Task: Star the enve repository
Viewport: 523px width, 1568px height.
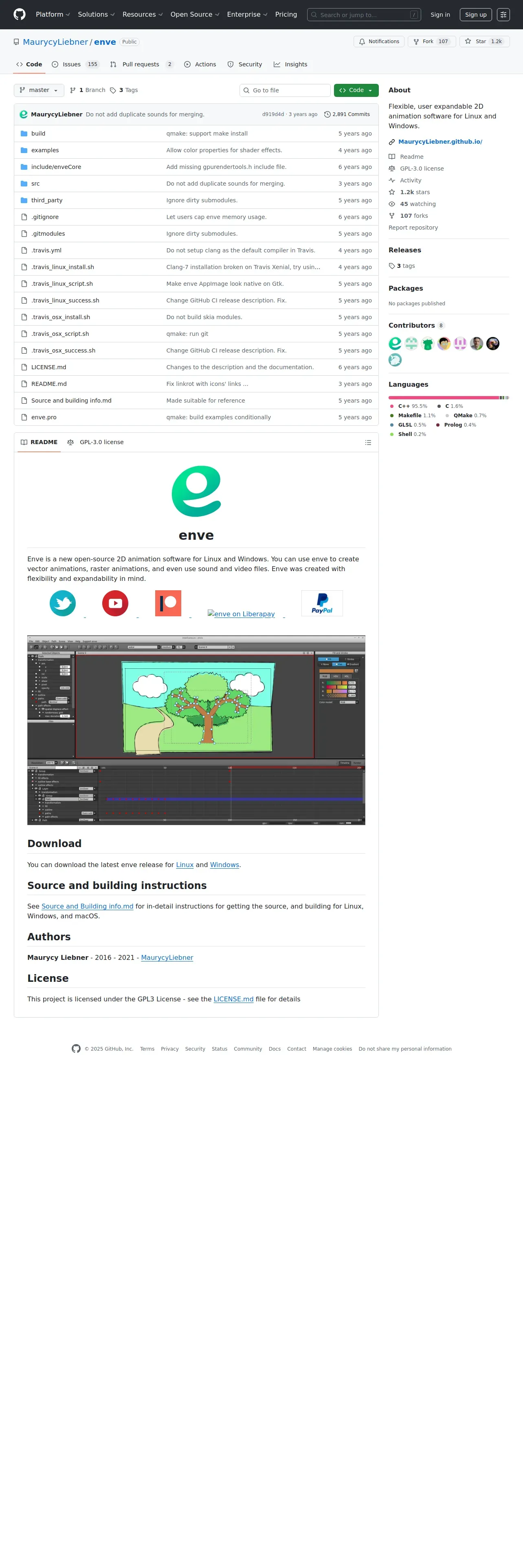Action: 484,42
